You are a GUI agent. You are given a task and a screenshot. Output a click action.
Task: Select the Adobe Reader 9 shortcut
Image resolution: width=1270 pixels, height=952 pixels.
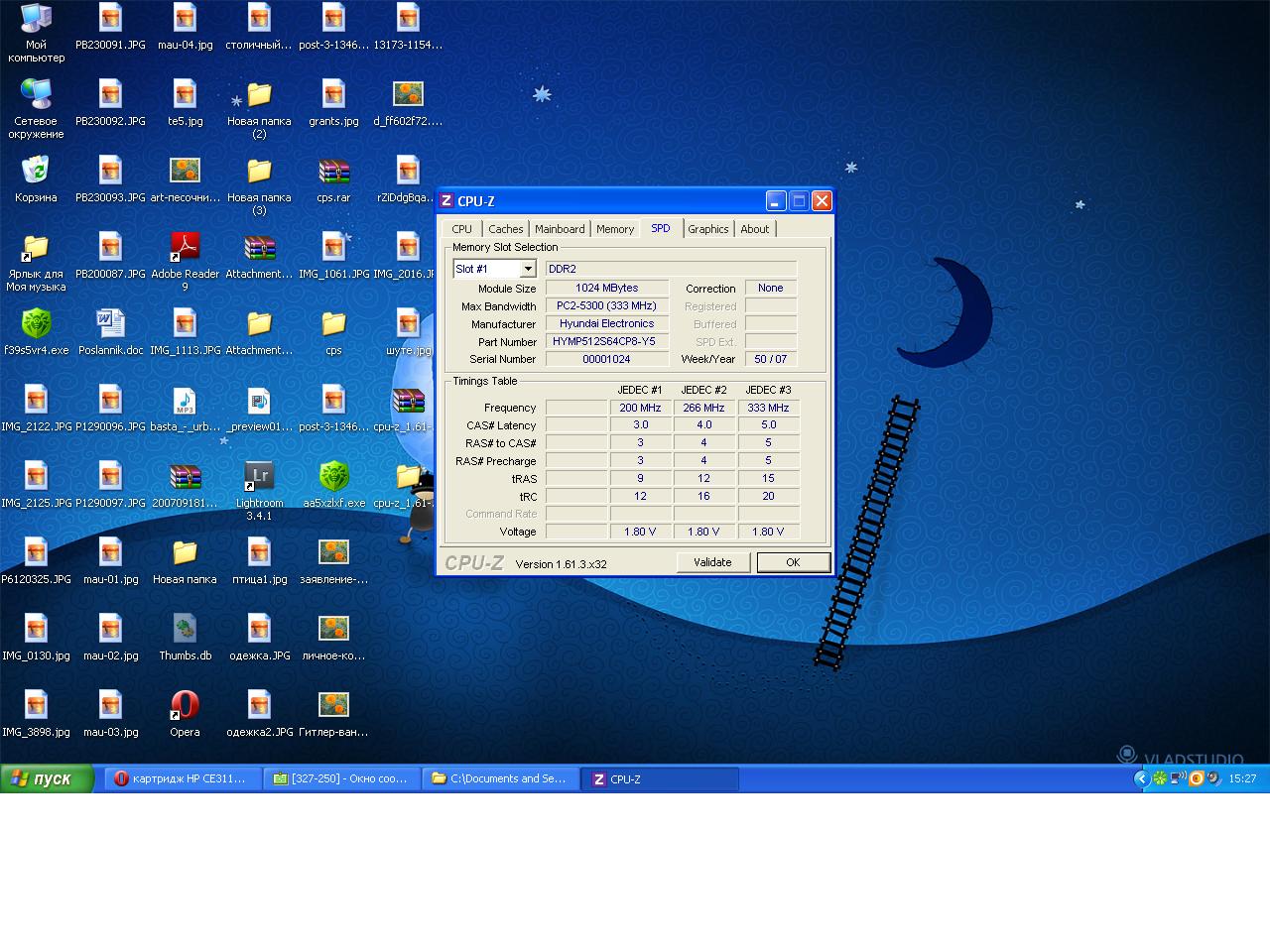tap(185, 247)
